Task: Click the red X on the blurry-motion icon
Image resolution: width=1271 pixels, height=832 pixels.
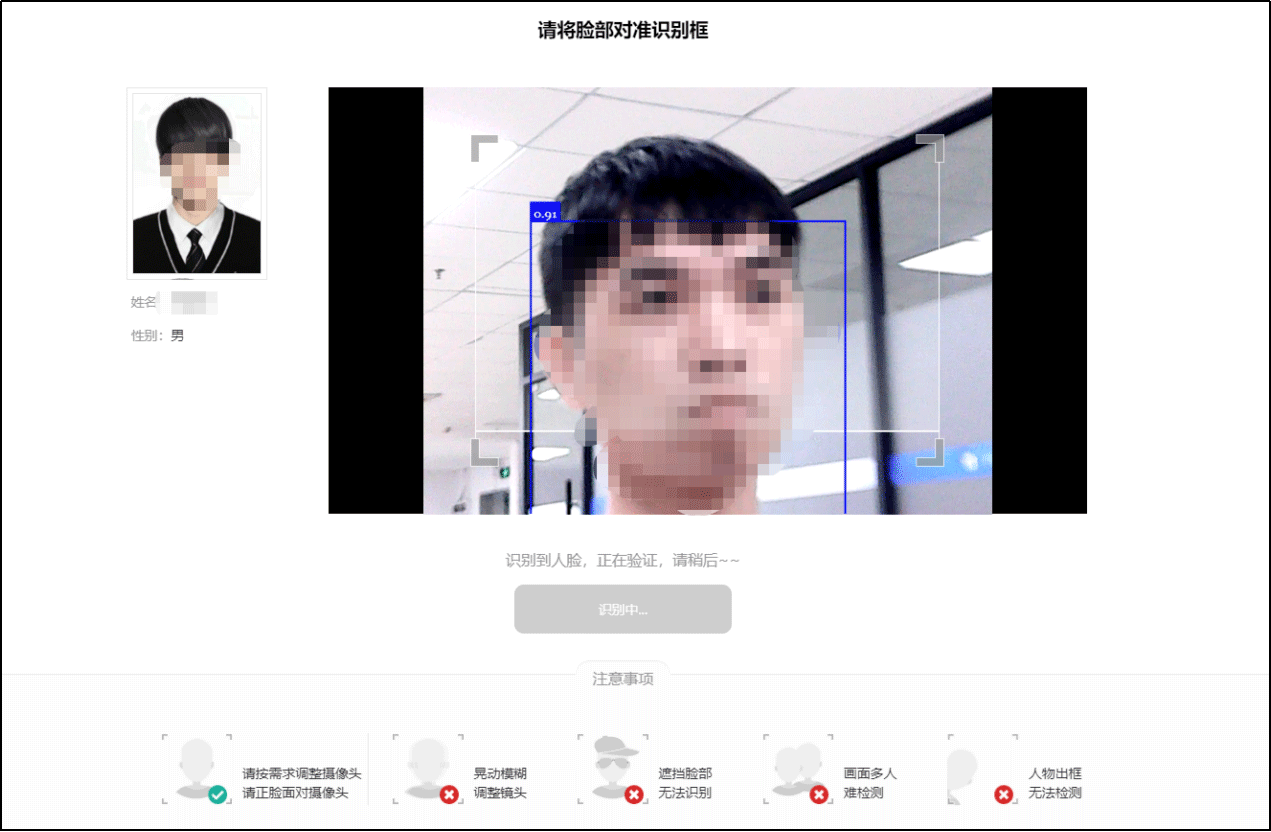Action: pyautogui.click(x=449, y=795)
